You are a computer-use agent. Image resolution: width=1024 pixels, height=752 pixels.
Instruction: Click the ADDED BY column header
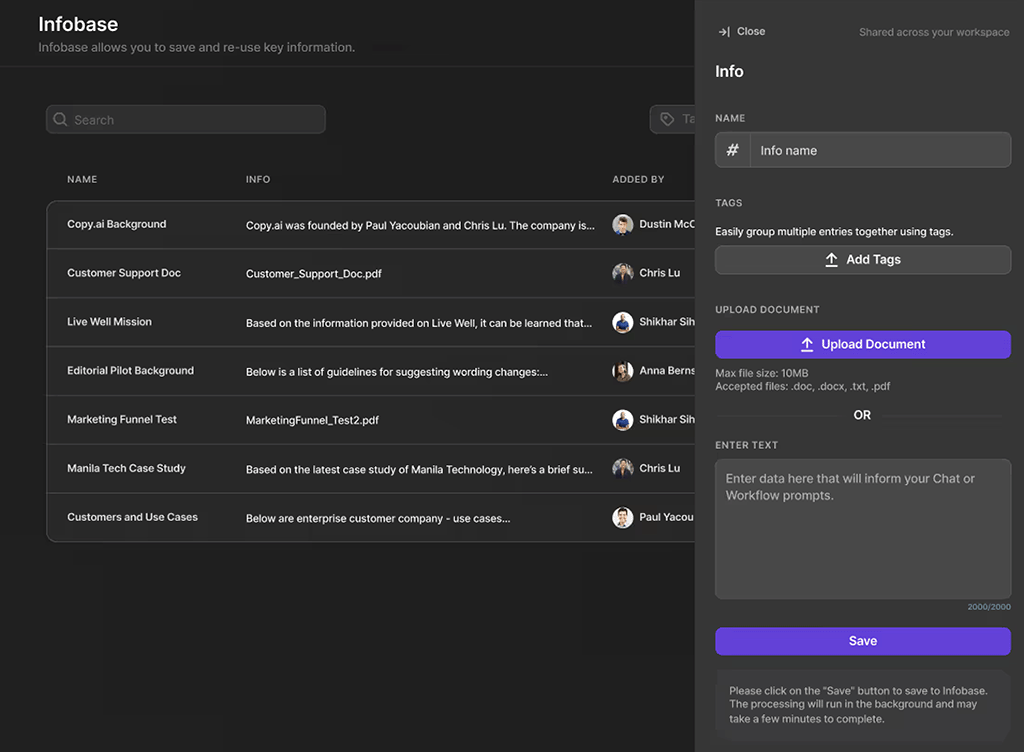pos(638,179)
